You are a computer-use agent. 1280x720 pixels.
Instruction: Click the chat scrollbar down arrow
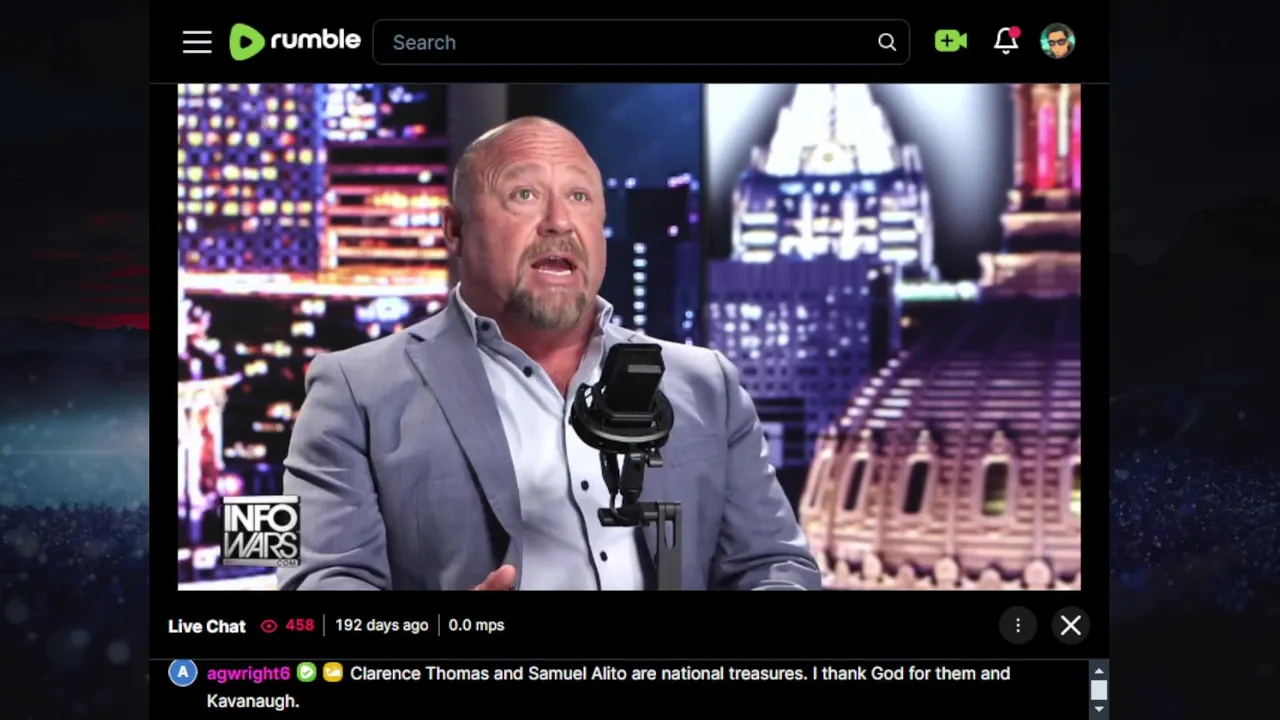pos(1099,709)
